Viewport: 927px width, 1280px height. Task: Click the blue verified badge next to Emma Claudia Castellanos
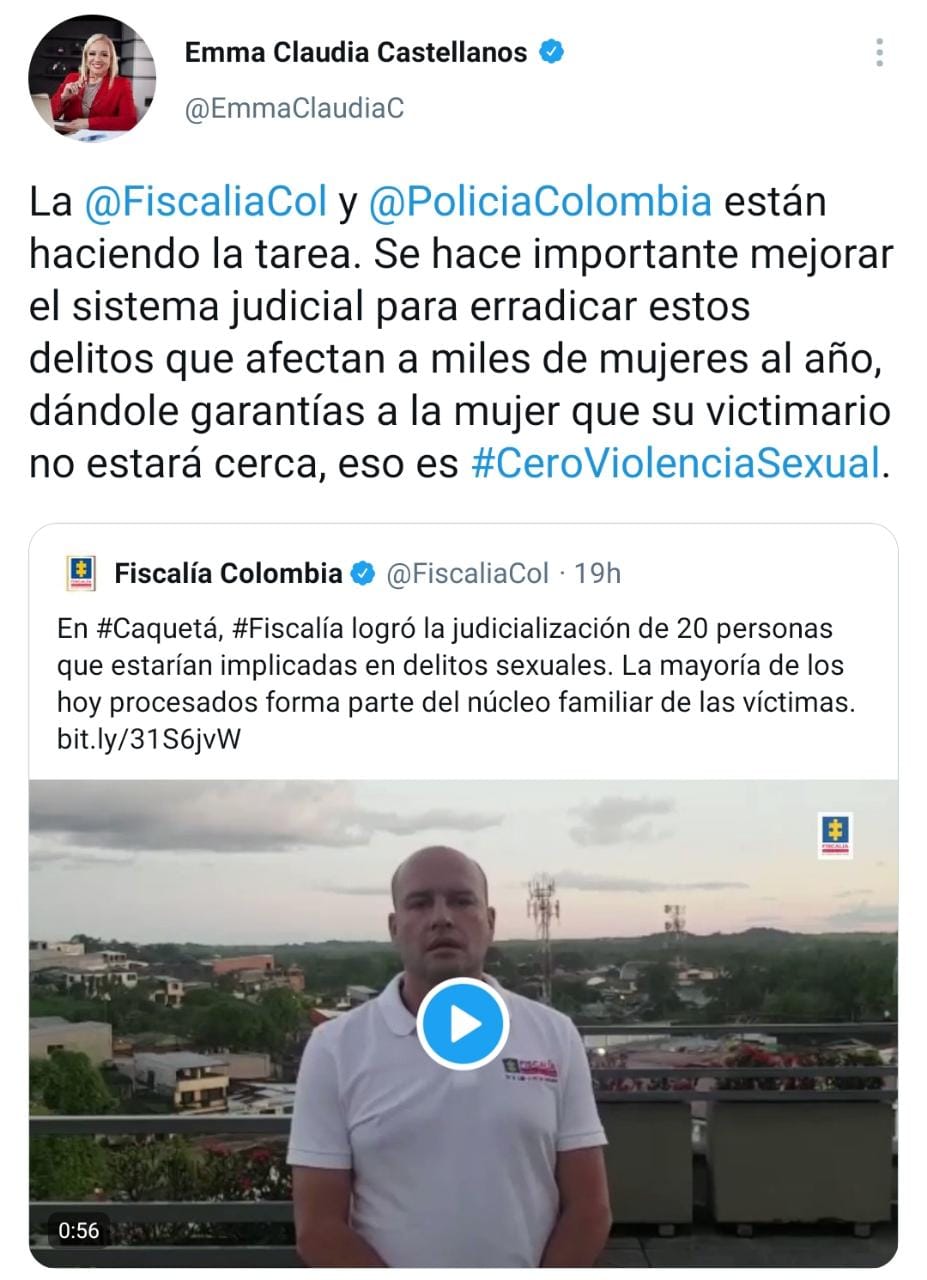point(552,52)
